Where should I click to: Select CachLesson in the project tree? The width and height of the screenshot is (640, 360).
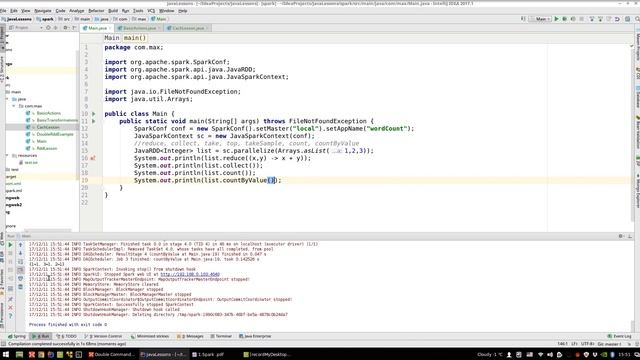[x=48, y=127]
